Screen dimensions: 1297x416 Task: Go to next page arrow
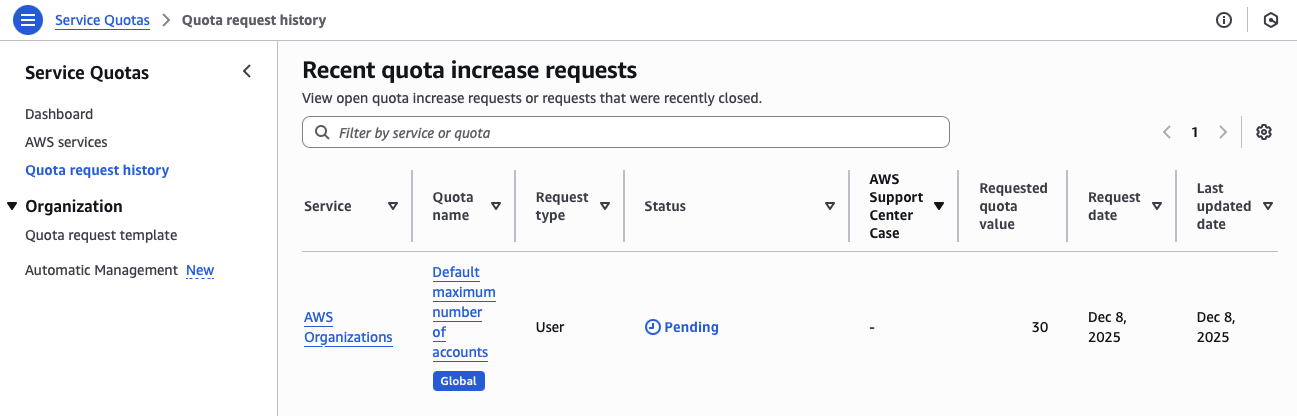click(1222, 132)
